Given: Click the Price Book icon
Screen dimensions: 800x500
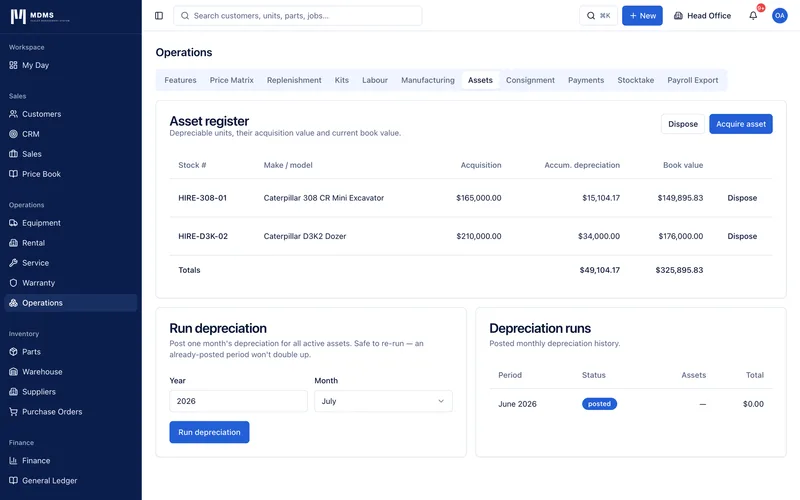Looking at the screenshot, I should tap(13, 174).
